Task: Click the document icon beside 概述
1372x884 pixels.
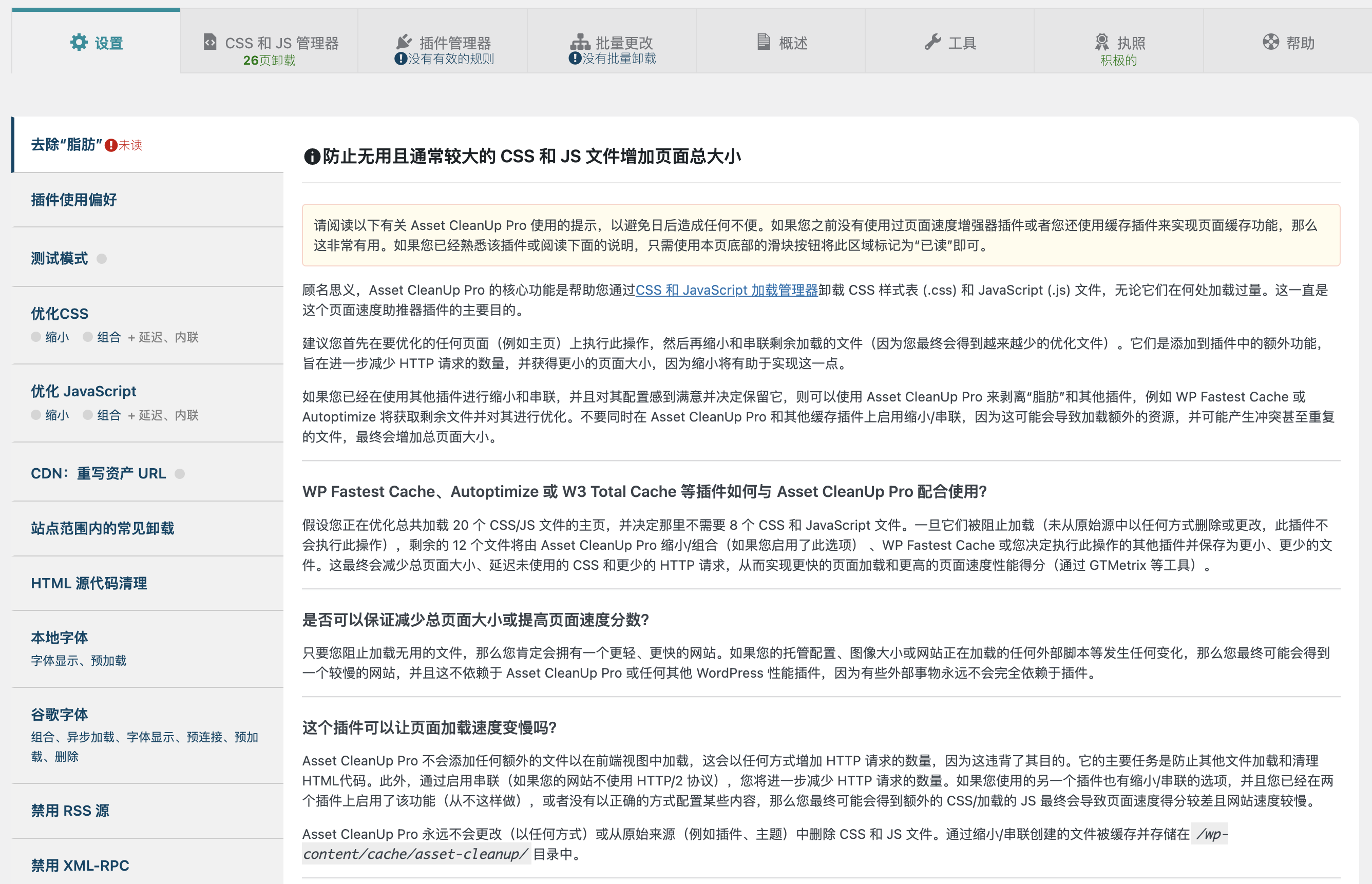Action: pyautogui.click(x=764, y=42)
